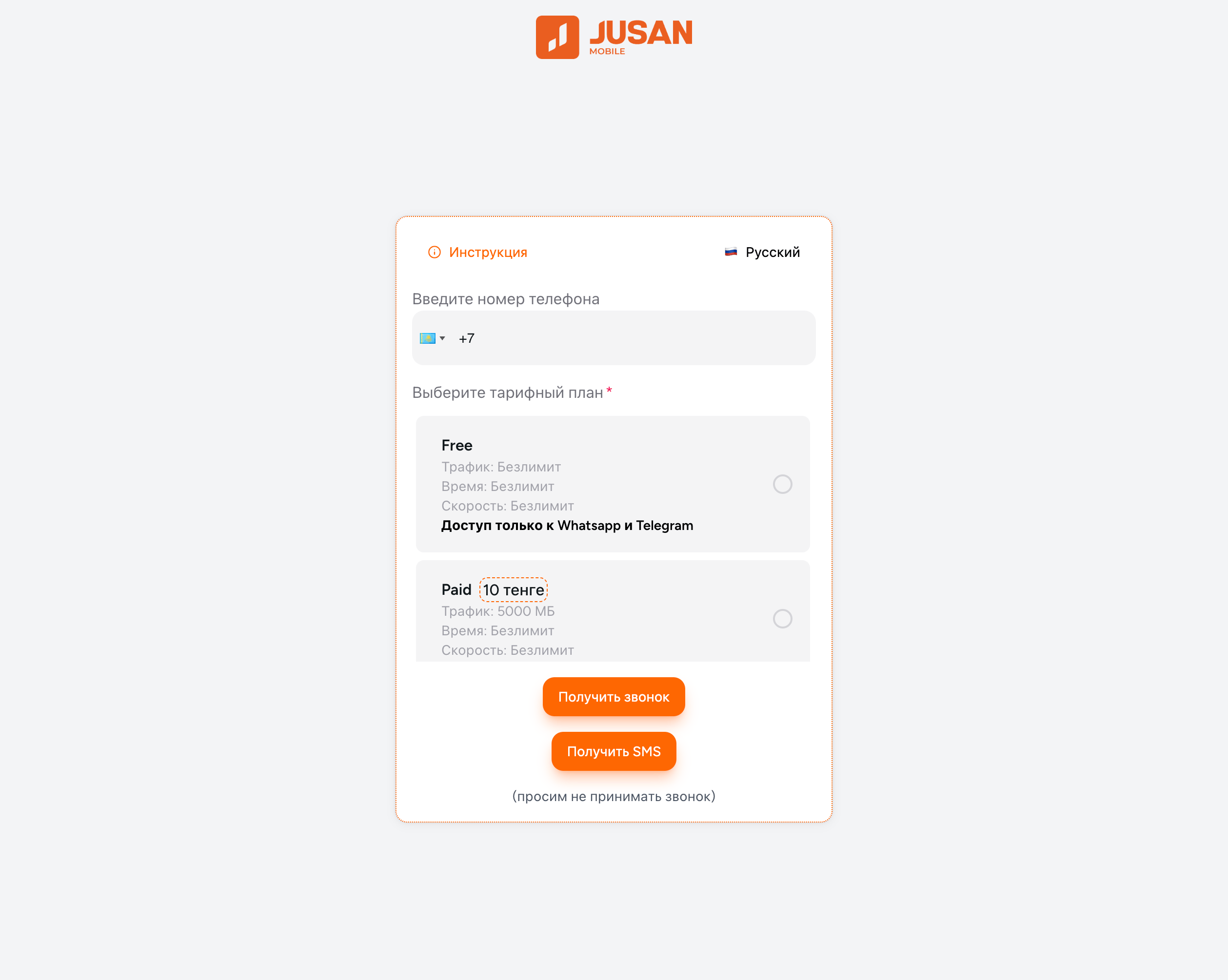Click the 10 тенге price badge

coord(513,590)
